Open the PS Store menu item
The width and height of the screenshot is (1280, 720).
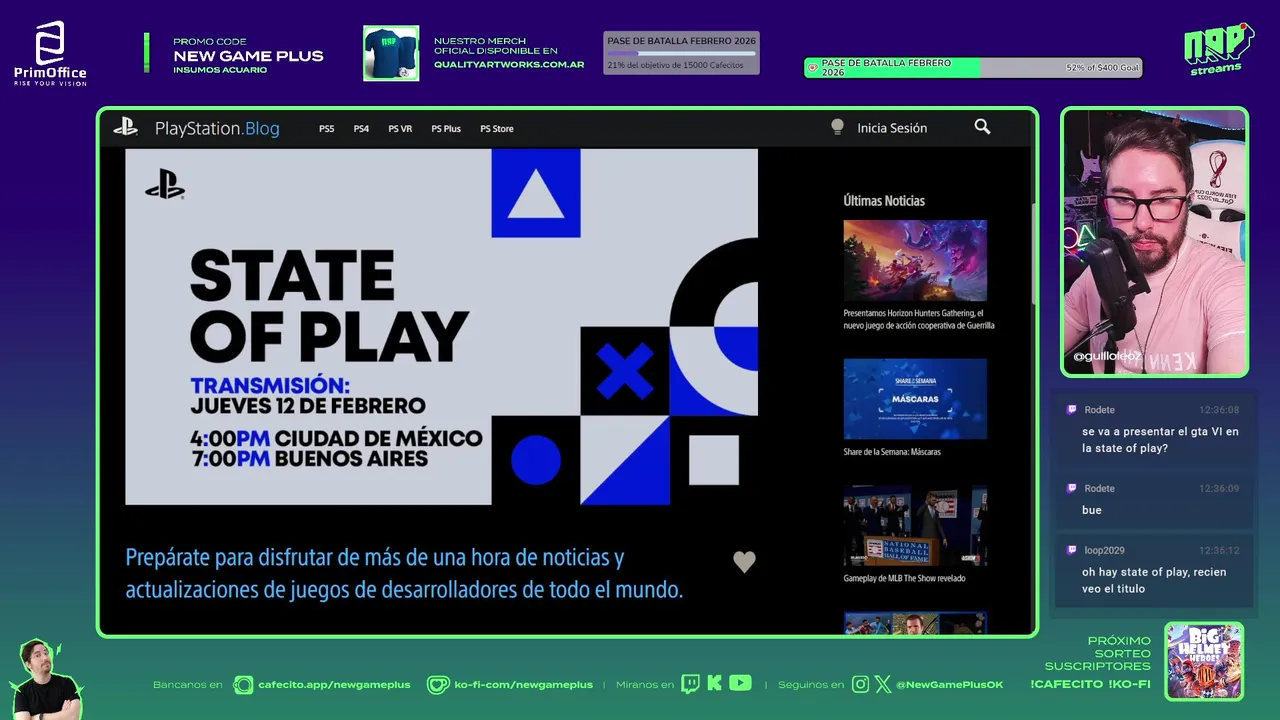coord(497,129)
